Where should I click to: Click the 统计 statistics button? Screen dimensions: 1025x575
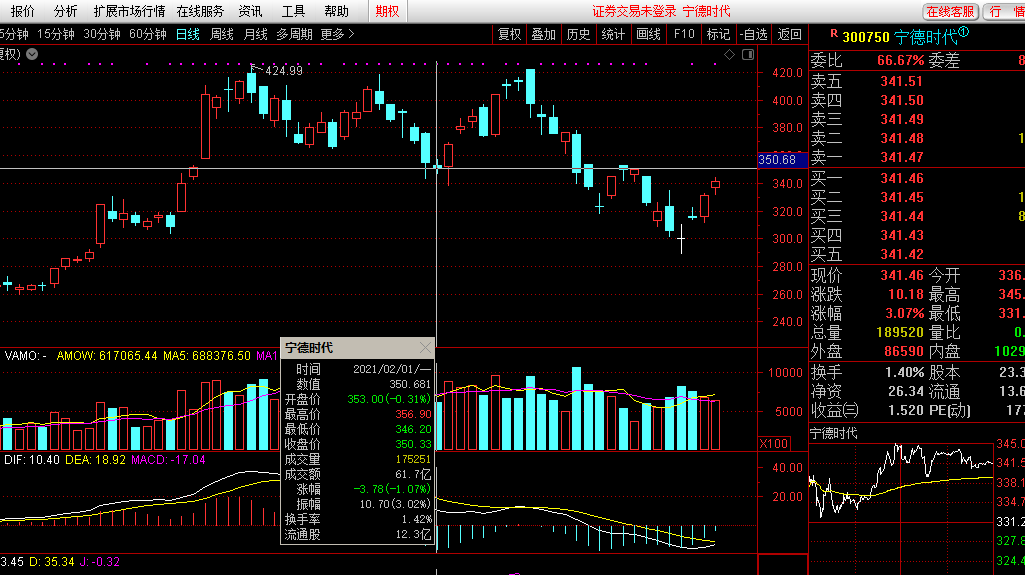point(613,34)
